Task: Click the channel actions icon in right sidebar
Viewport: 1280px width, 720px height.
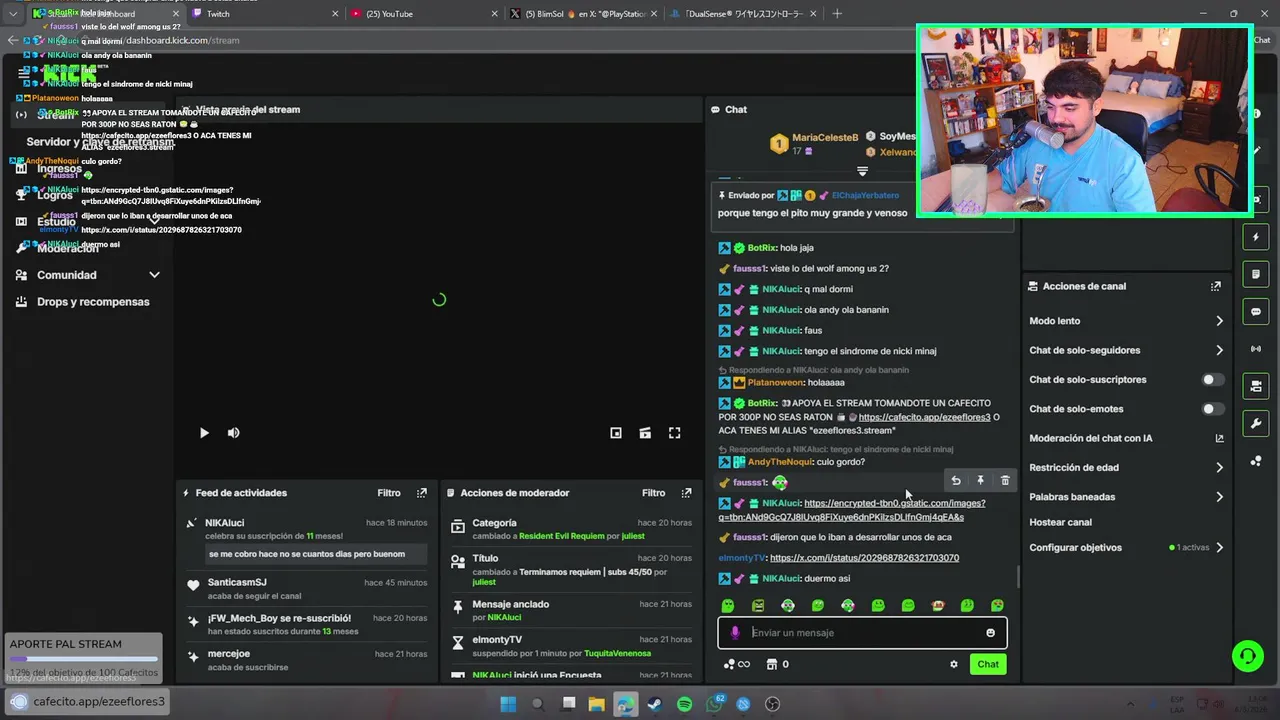Action: tap(1256, 386)
